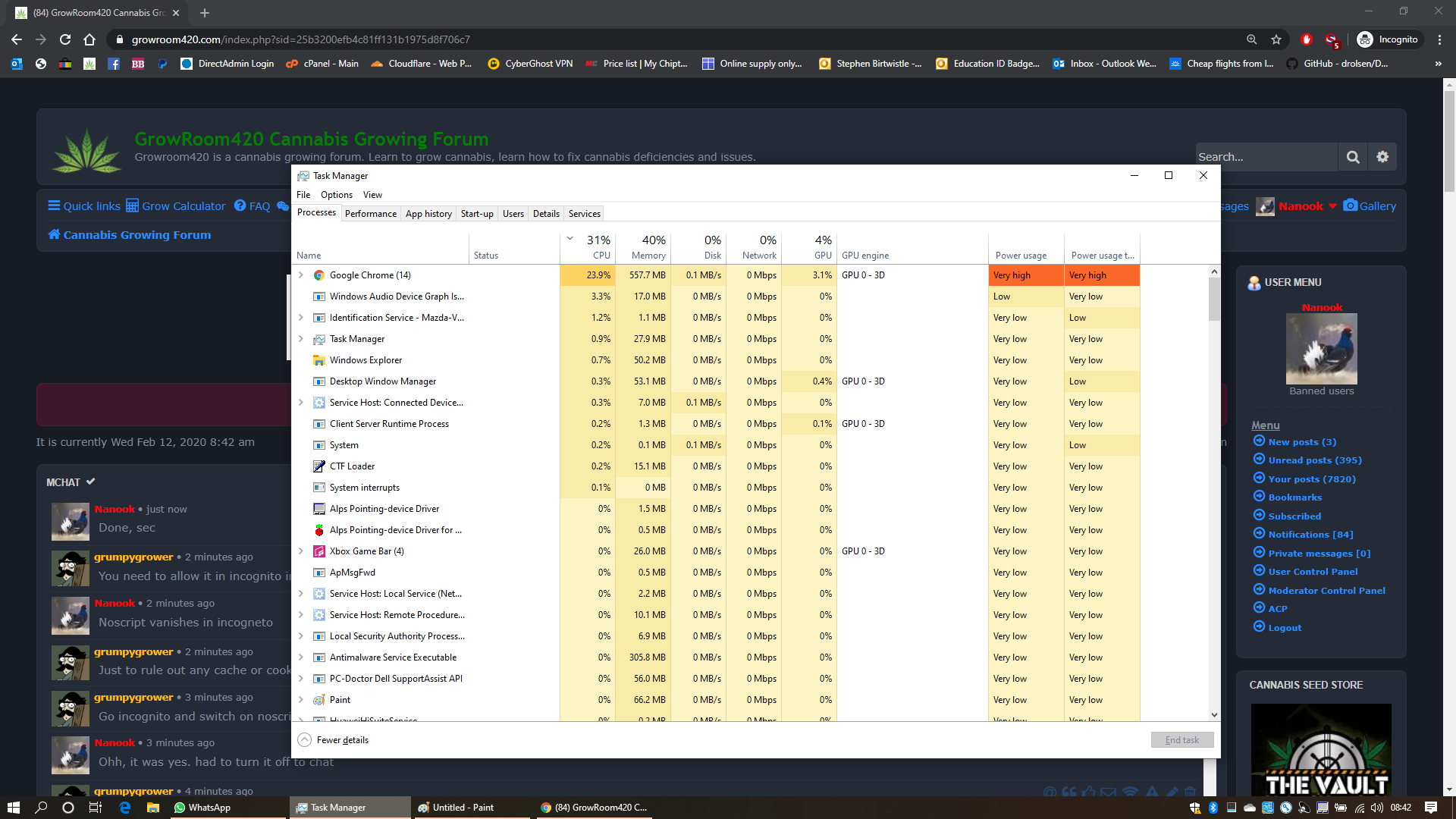Toggle the MCHAT checkmark
The height and width of the screenshot is (819, 1456).
click(91, 482)
